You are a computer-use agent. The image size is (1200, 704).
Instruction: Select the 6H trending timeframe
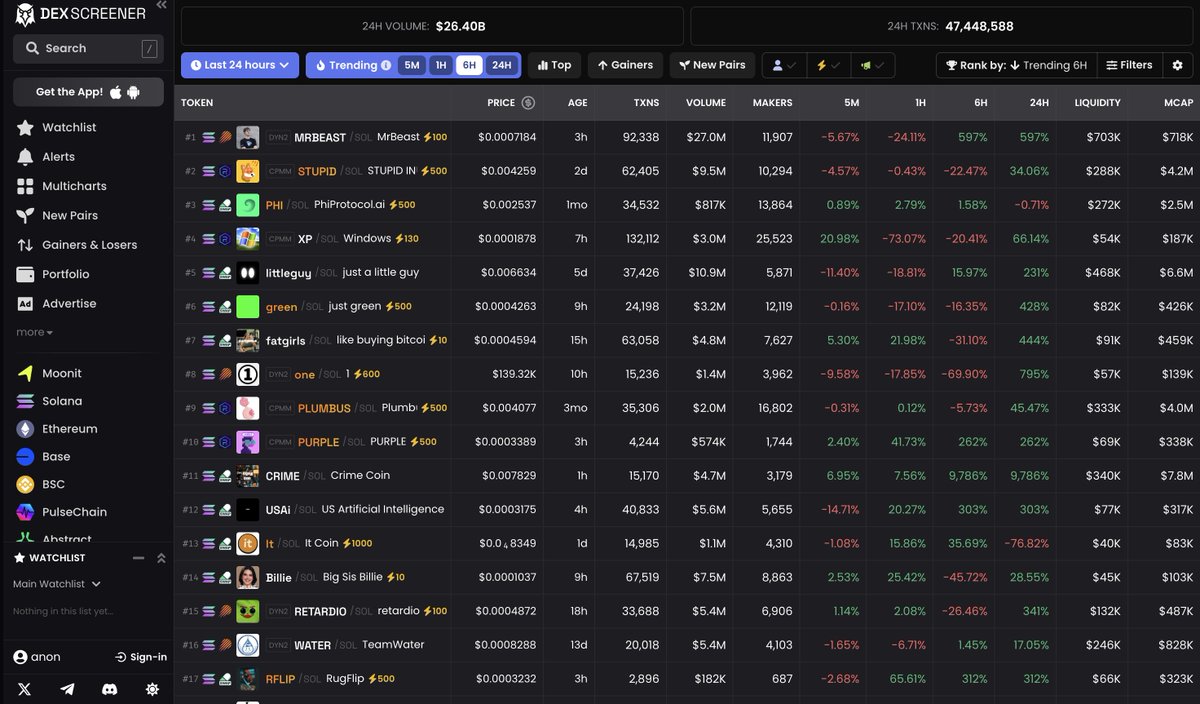coord(468,65)
